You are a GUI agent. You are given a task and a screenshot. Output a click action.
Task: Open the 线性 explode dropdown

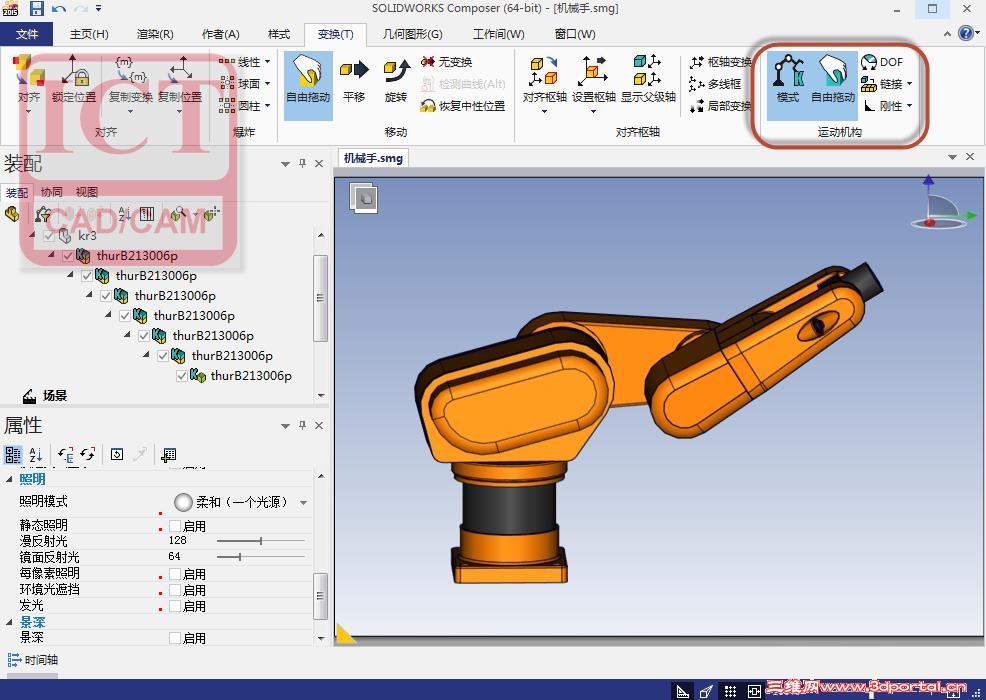coord(267,62)
